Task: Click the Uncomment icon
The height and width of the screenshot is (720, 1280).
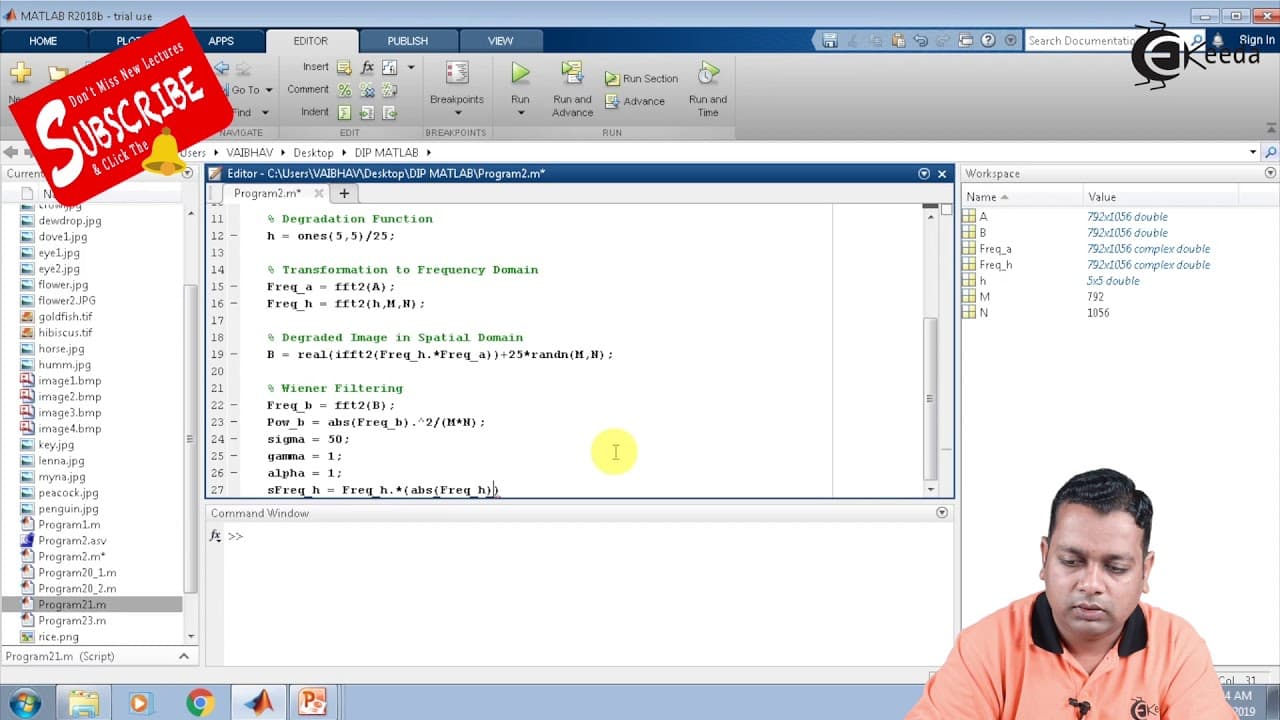Action: [x=367, y=90]
